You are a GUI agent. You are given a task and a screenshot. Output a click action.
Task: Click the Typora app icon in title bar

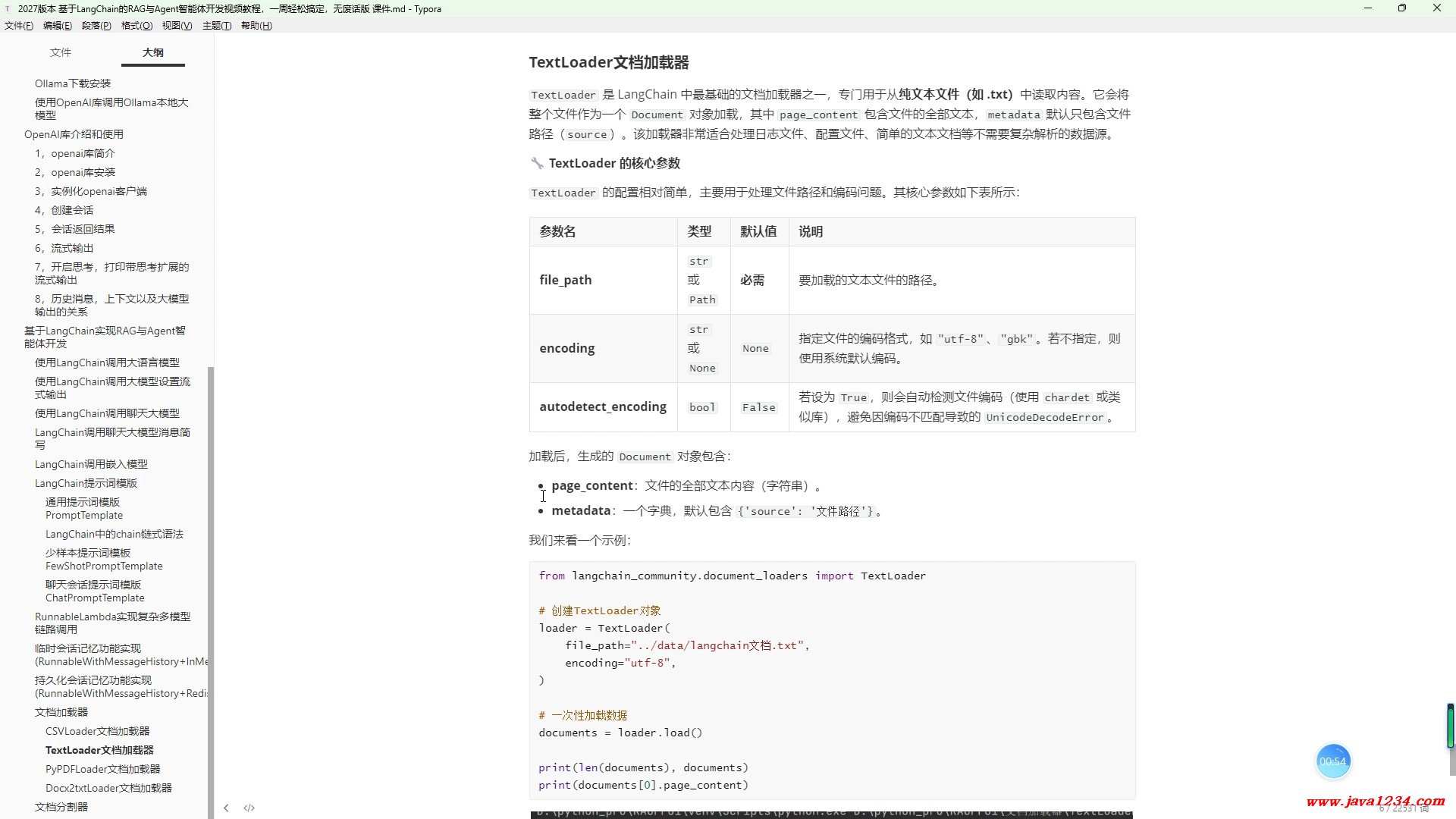[8, 8]
